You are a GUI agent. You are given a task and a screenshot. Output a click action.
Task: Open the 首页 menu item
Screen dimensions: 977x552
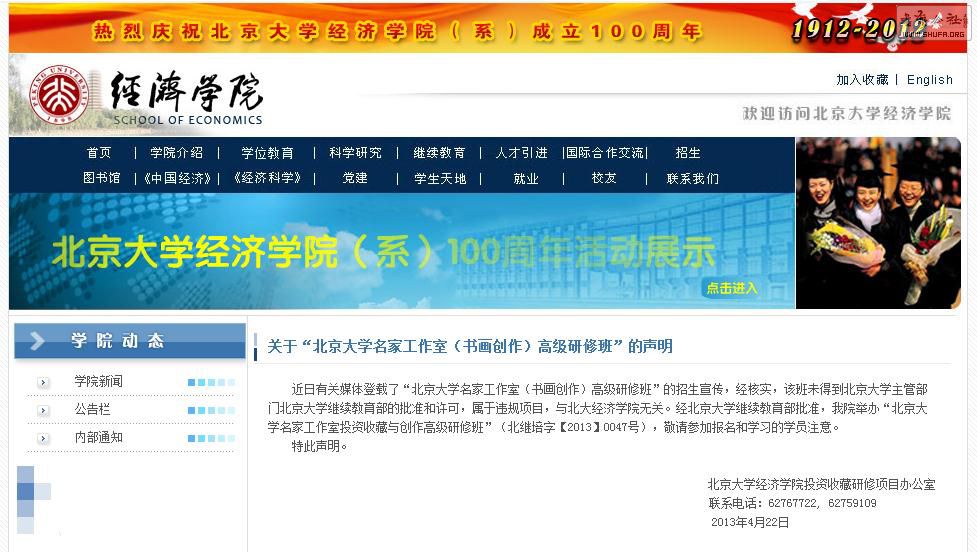[99, 153]
